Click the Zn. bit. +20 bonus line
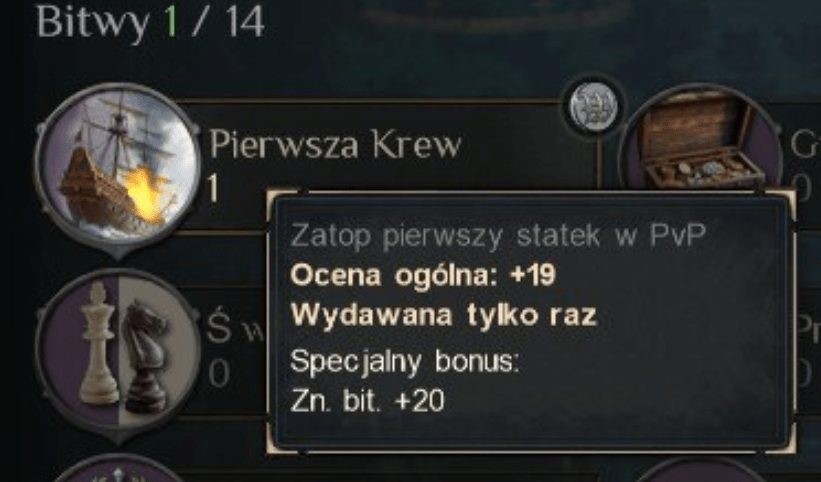Screen dimensions: 821x482 tap(368, 401)
